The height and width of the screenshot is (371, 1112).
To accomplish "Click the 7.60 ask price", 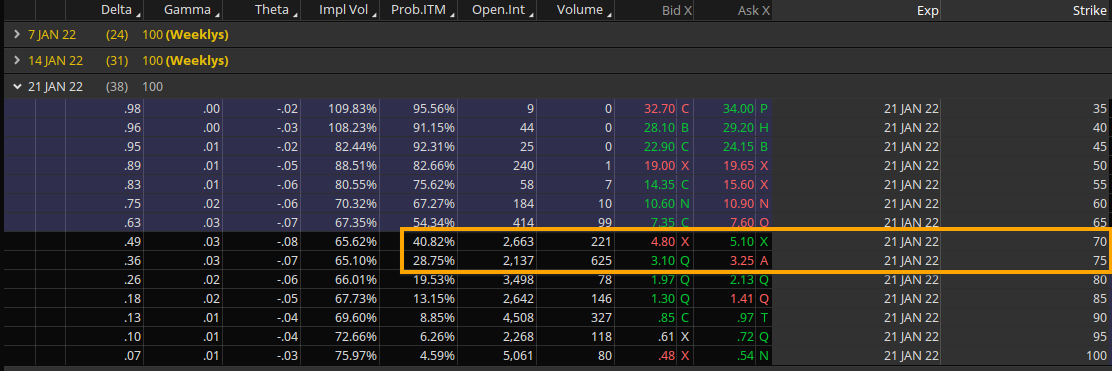I will (741, 223).
